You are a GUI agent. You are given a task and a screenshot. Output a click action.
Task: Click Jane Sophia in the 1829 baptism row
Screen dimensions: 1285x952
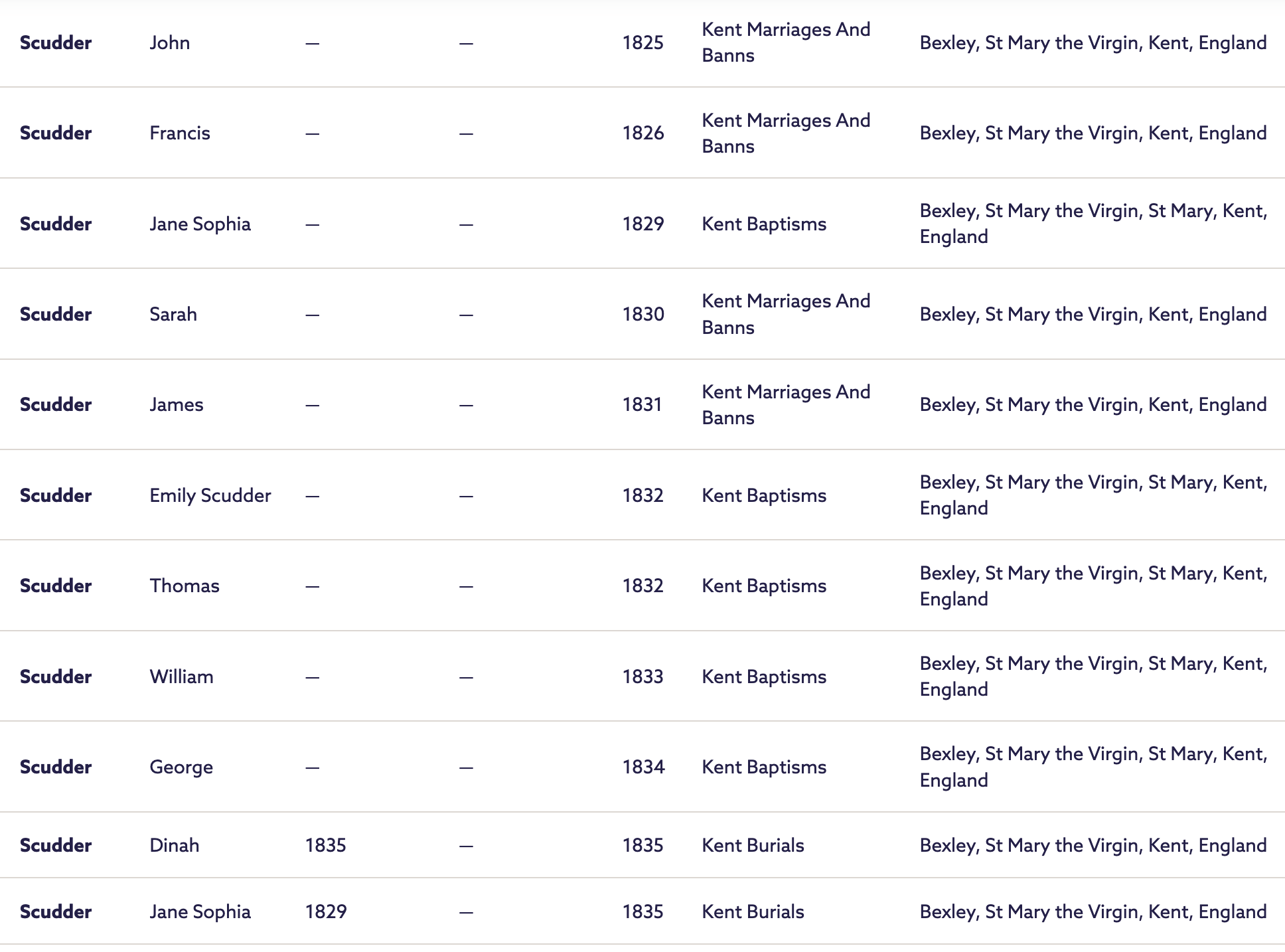click(x=200, y=224)
